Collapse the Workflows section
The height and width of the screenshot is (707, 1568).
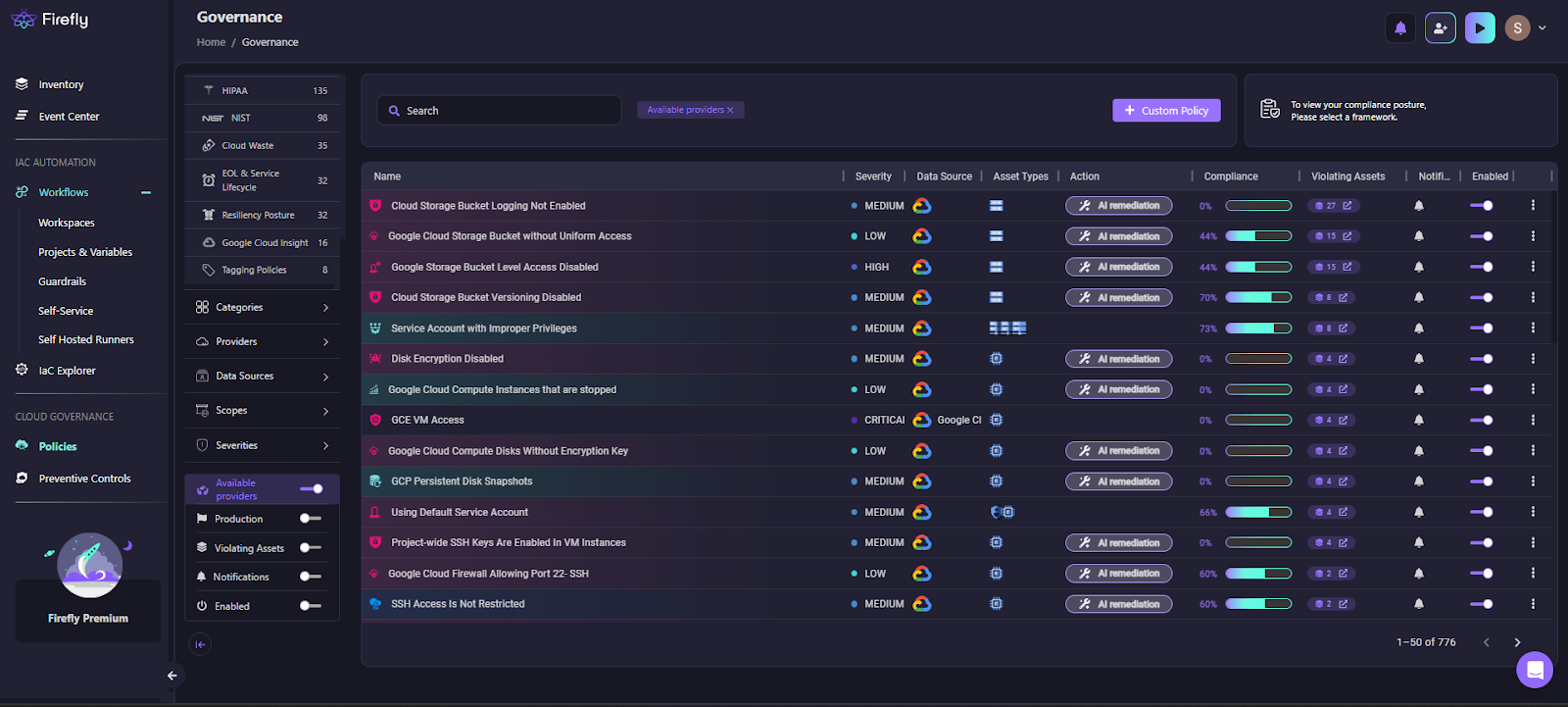[146, 193]
